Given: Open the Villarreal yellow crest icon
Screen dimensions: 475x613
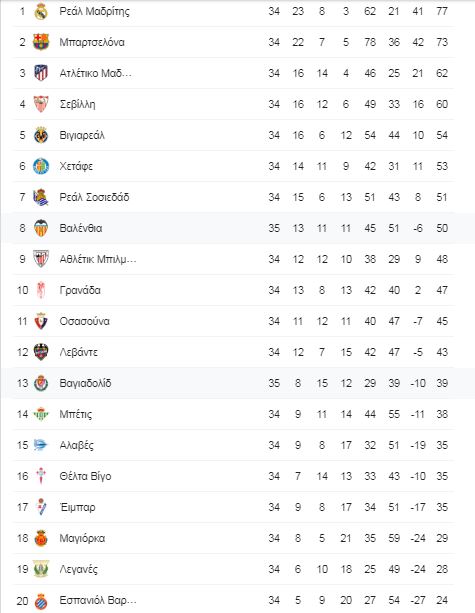Looking at the screenshot, I should click(x=41, y=135).
